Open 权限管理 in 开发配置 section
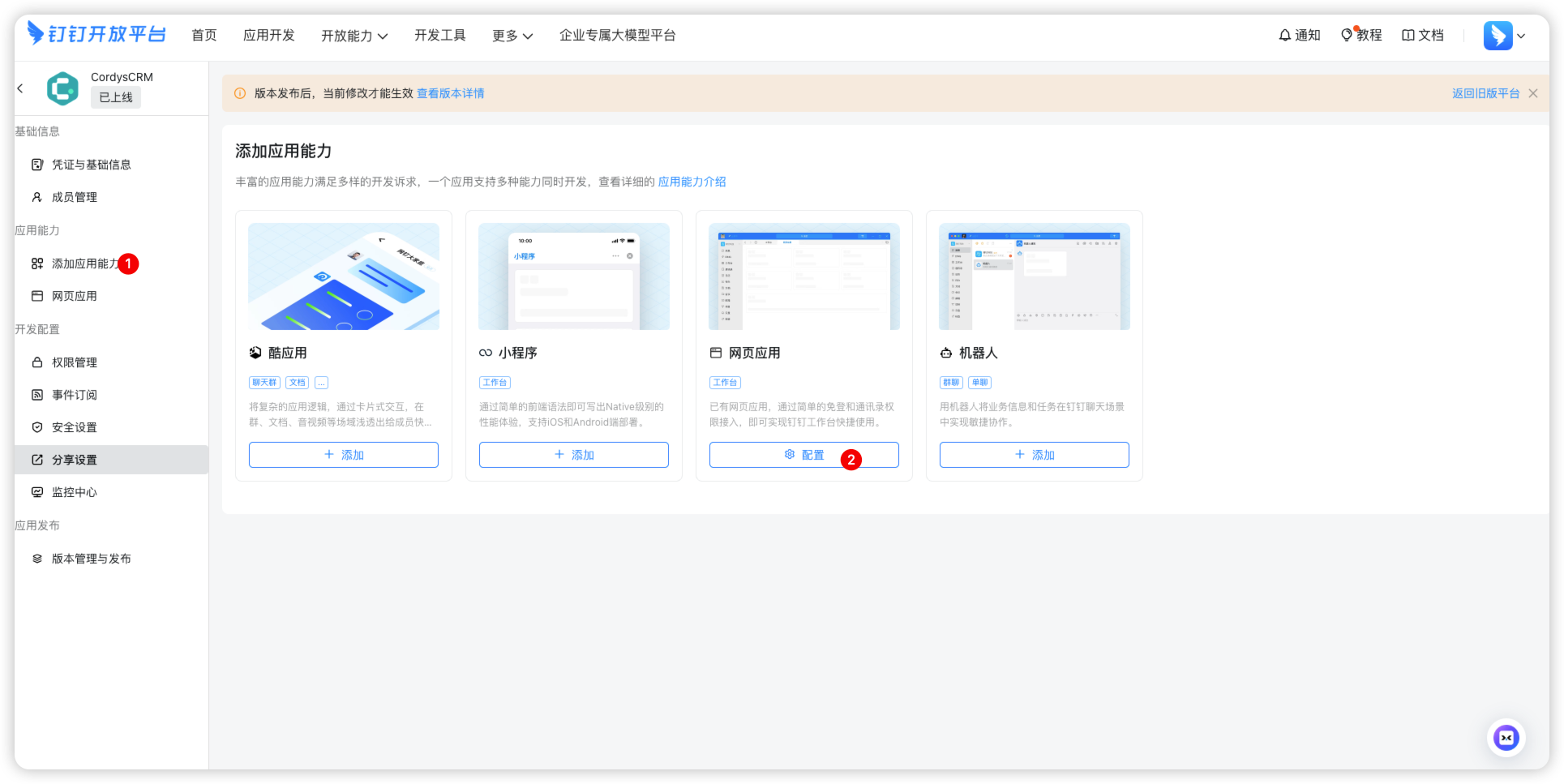This screenshot has width=1564, height=784. (x=74, y=362)
